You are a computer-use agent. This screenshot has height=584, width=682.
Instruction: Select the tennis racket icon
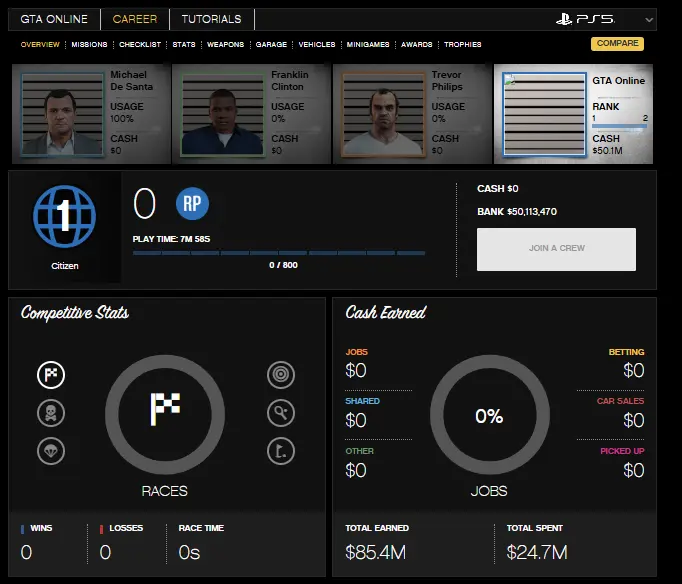tap(281, 412)
